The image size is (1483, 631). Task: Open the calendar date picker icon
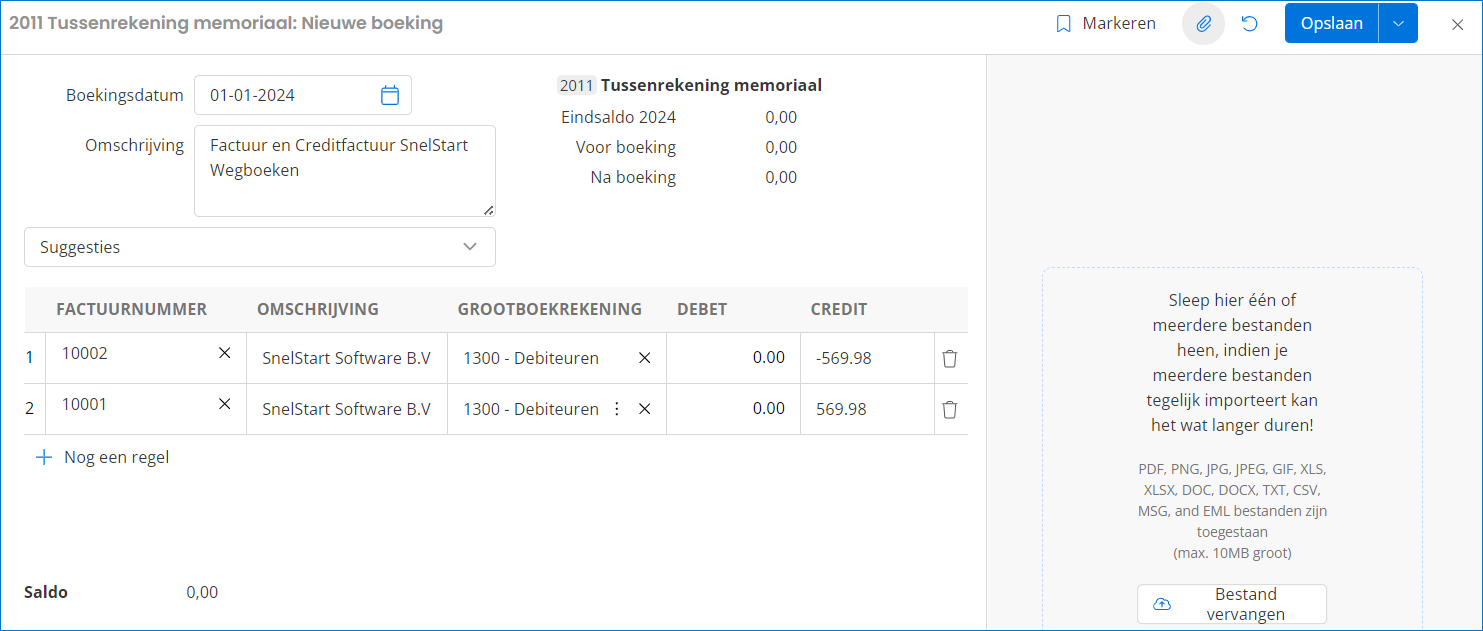[390, 96]
